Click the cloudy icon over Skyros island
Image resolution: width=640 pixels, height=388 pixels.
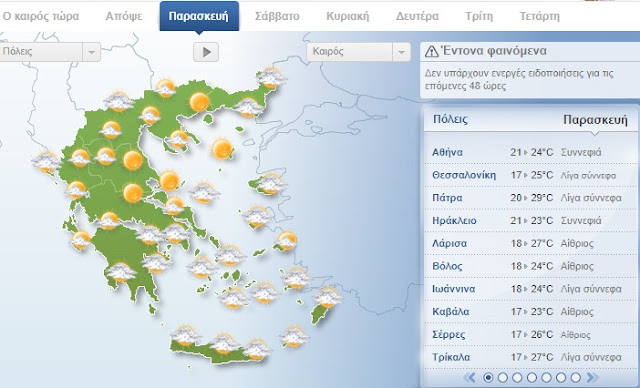coord(204,193)
